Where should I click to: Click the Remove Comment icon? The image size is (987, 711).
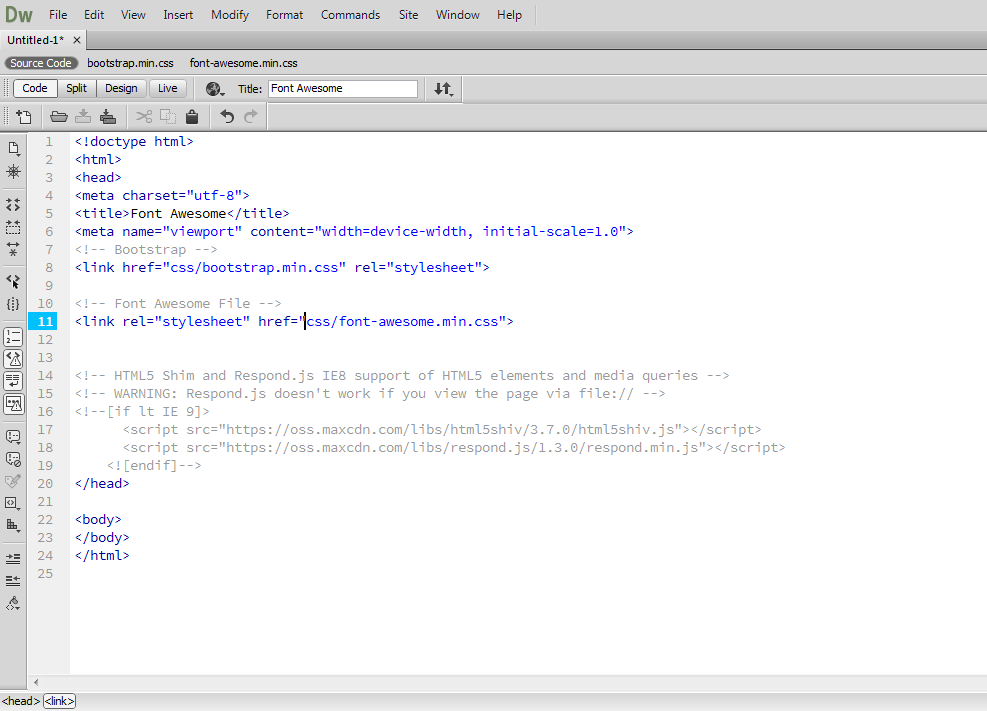tap(13, 459)
